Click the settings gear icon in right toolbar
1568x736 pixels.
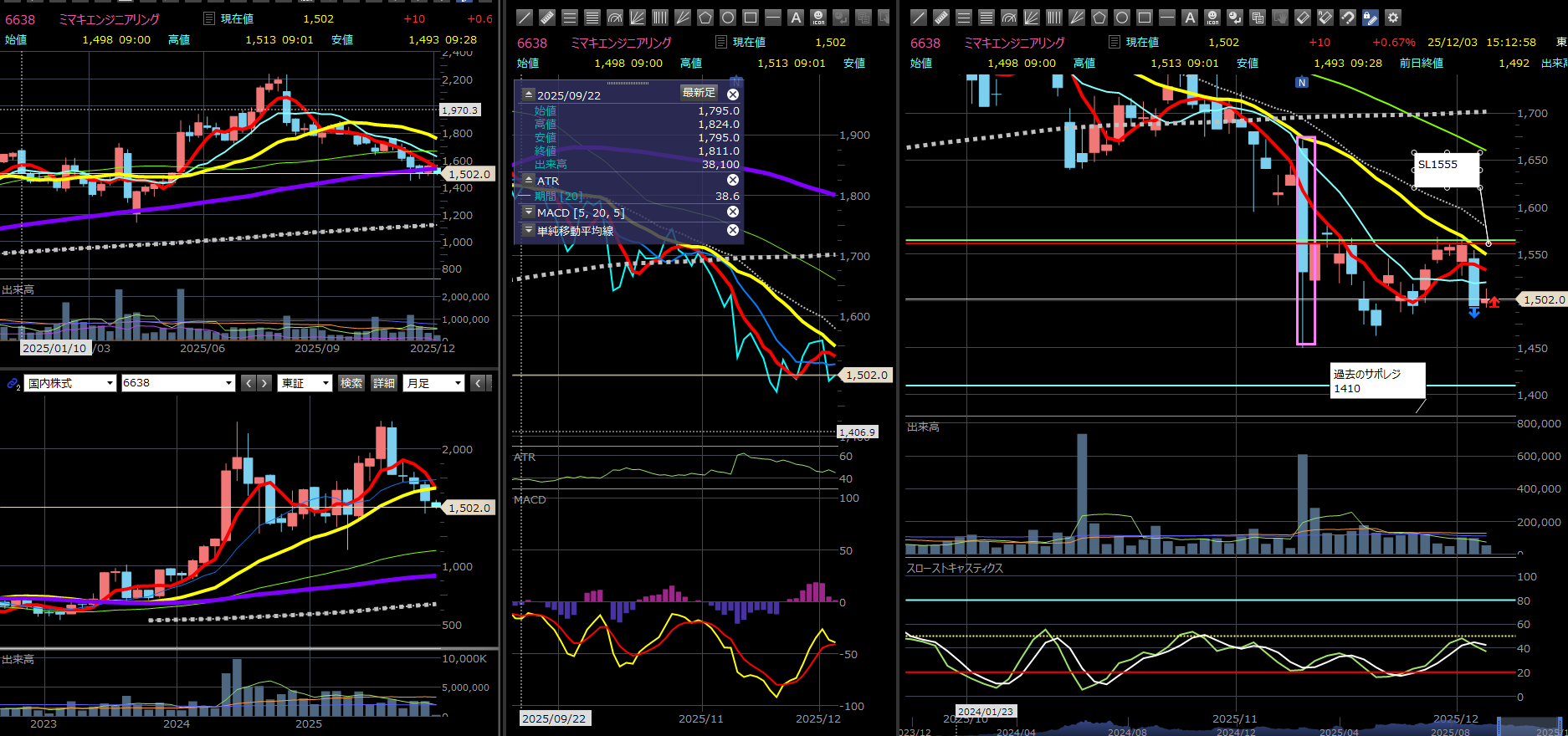pyautogui.click(x=1392, y=18)
